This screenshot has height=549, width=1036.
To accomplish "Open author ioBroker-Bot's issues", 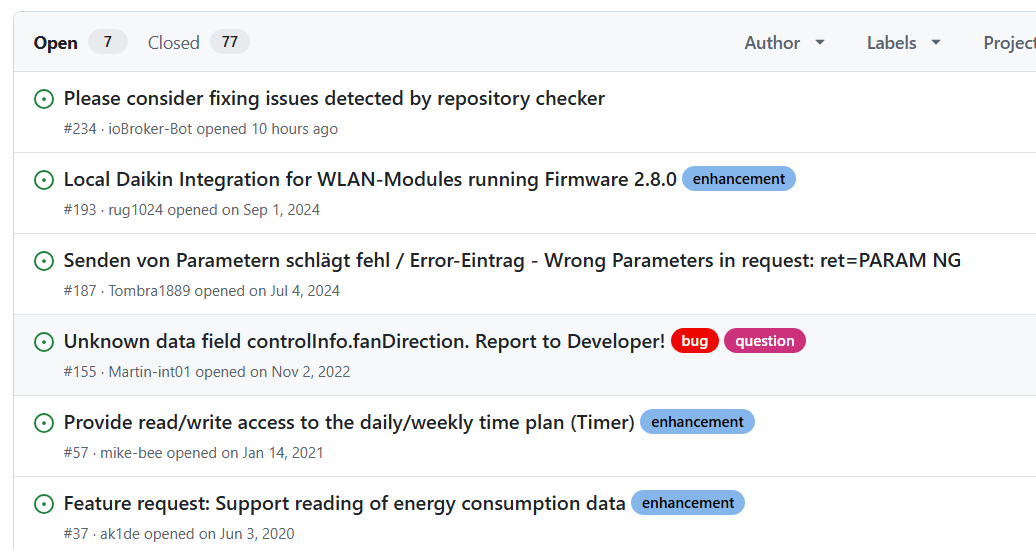I will pos(150,129).
